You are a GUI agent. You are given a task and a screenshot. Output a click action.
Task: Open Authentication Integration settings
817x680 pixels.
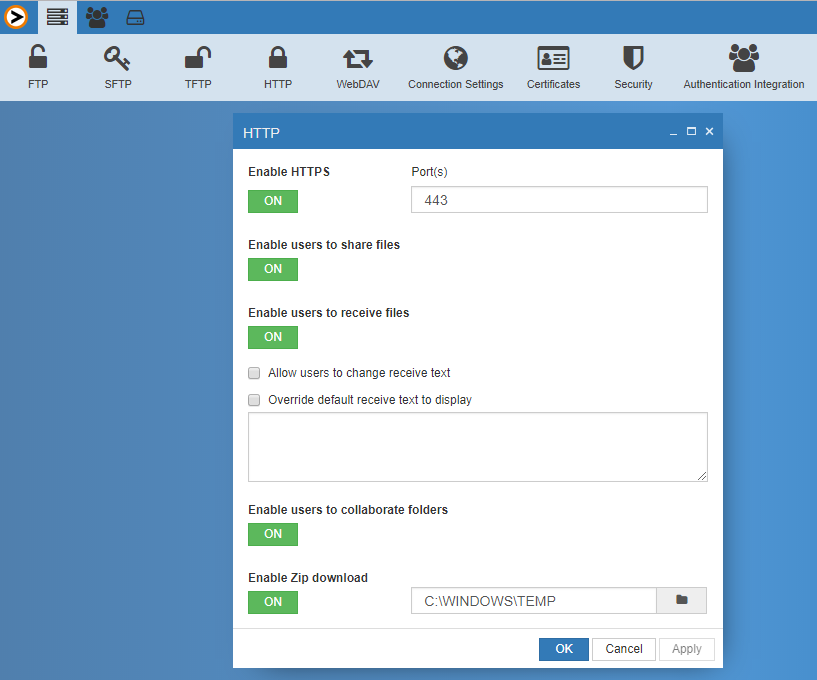(x=743, y=58)
